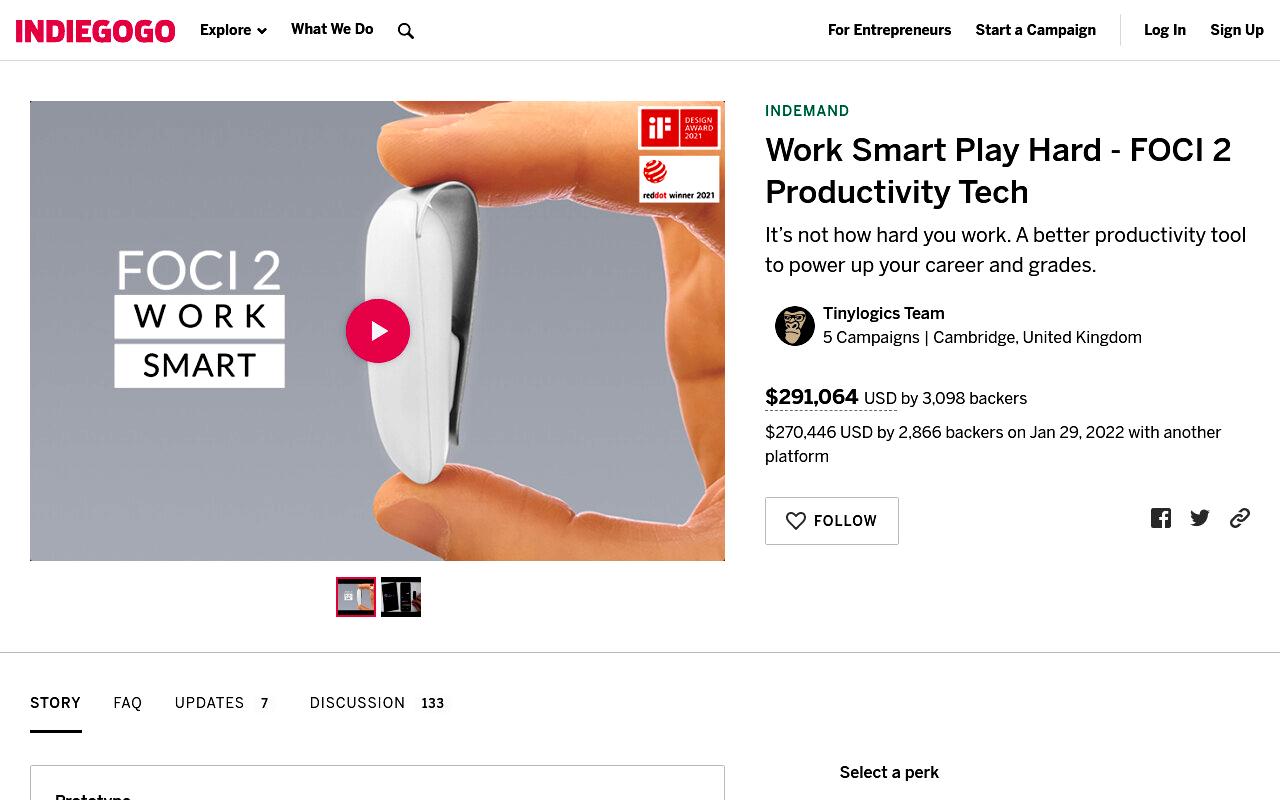Copy campaign link icon
Screen dimensions: 1280x800
click(1240, 518)
